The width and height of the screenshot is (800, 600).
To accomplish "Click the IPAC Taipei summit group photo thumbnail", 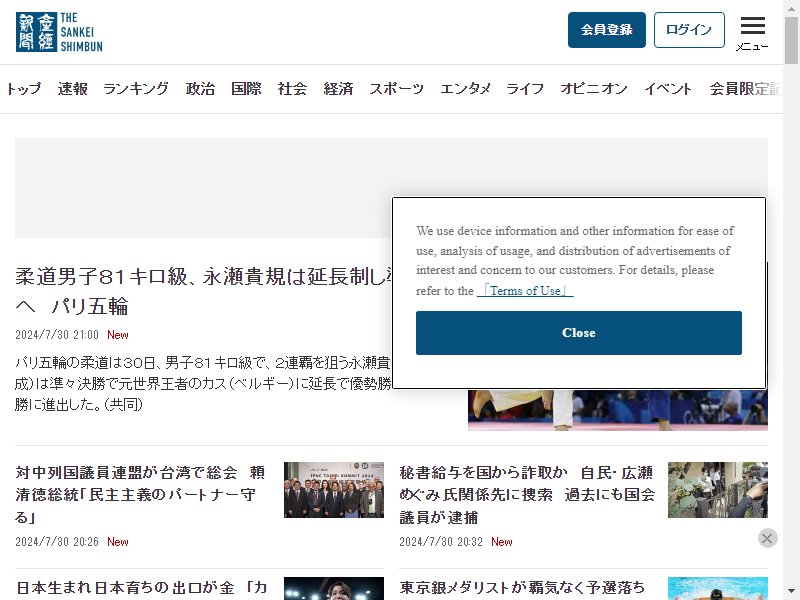I will (x=334, y=490).
